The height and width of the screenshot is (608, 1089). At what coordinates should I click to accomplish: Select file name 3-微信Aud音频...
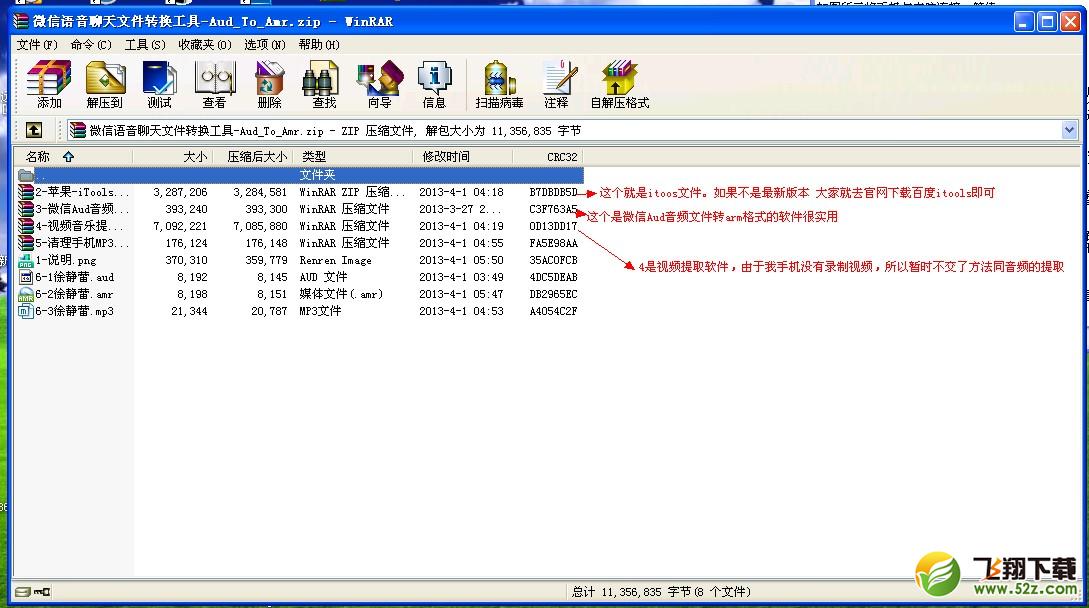82,208
